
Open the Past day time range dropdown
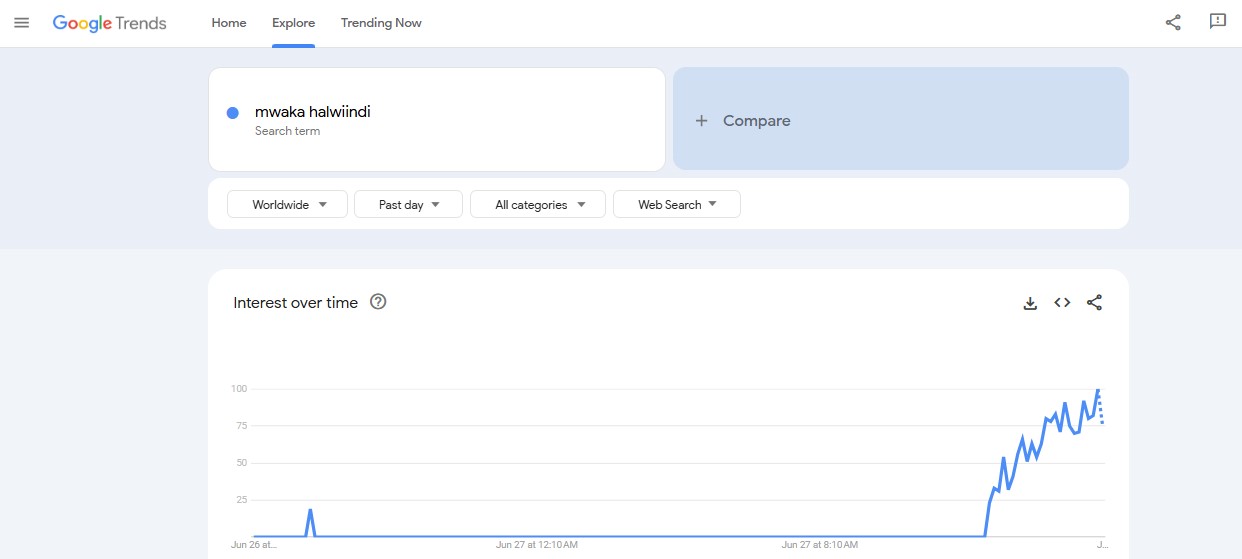408,205
